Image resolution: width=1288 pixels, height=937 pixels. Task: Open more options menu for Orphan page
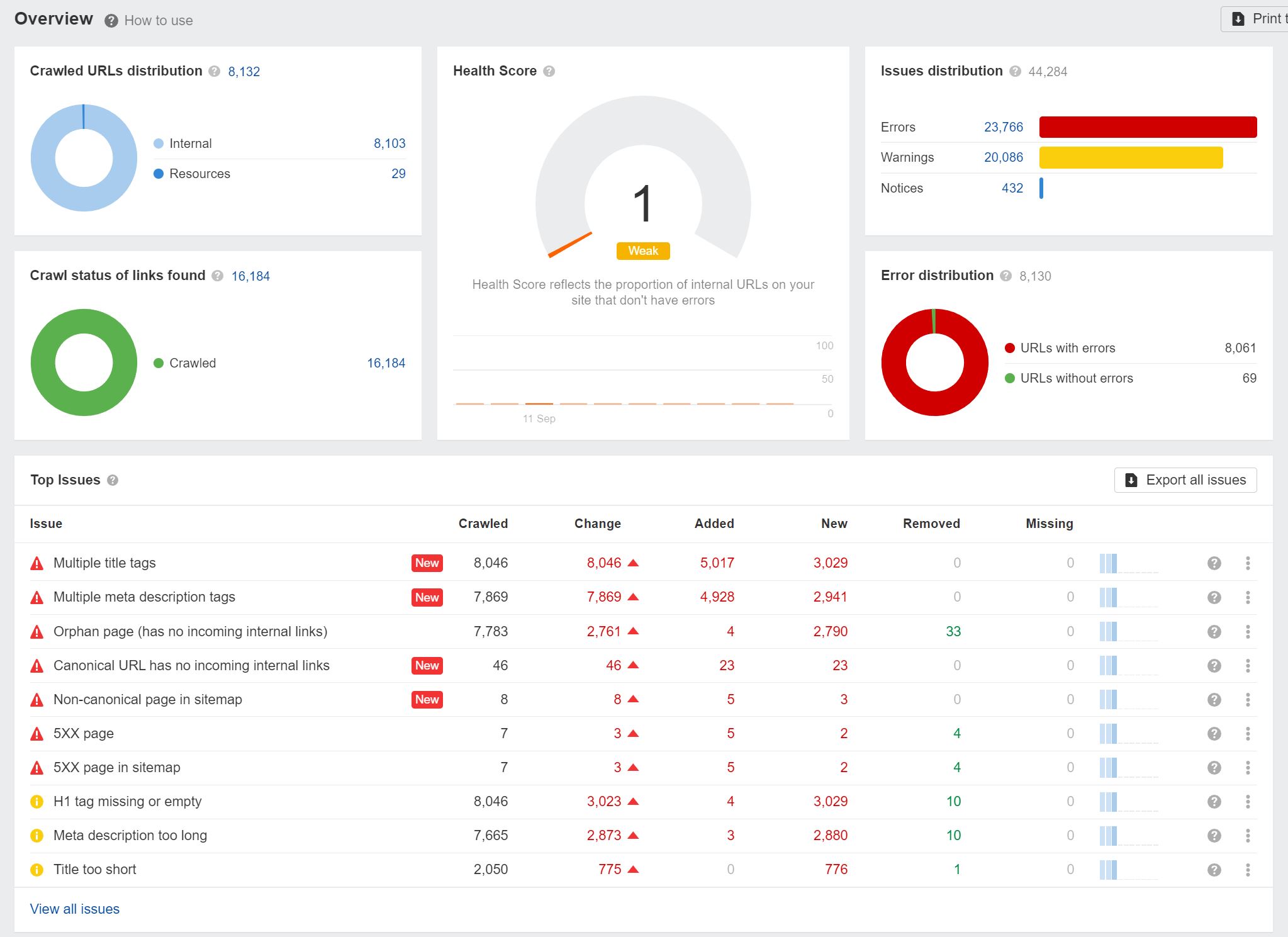point(1248,632)
